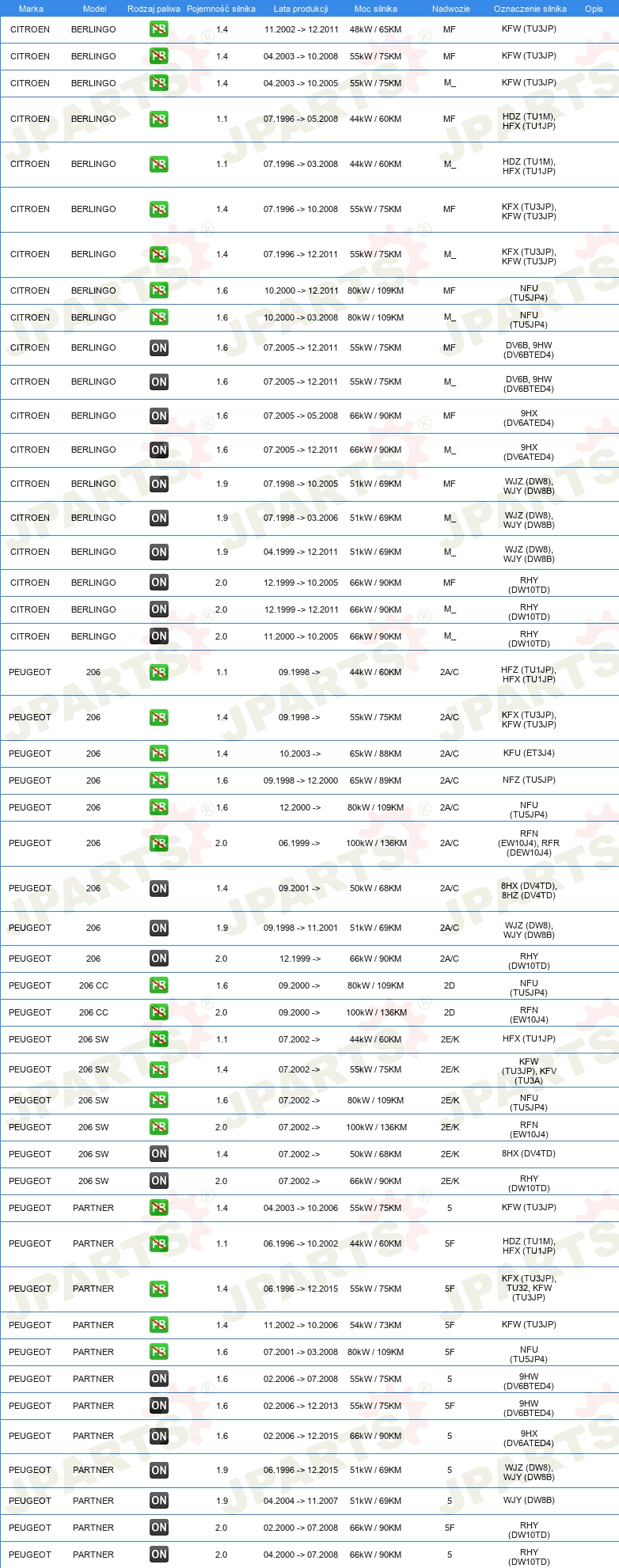Screen dimensions: 619x1568
Task: Click the Oznaczenie silnika column header
Action: click(530, 9)
